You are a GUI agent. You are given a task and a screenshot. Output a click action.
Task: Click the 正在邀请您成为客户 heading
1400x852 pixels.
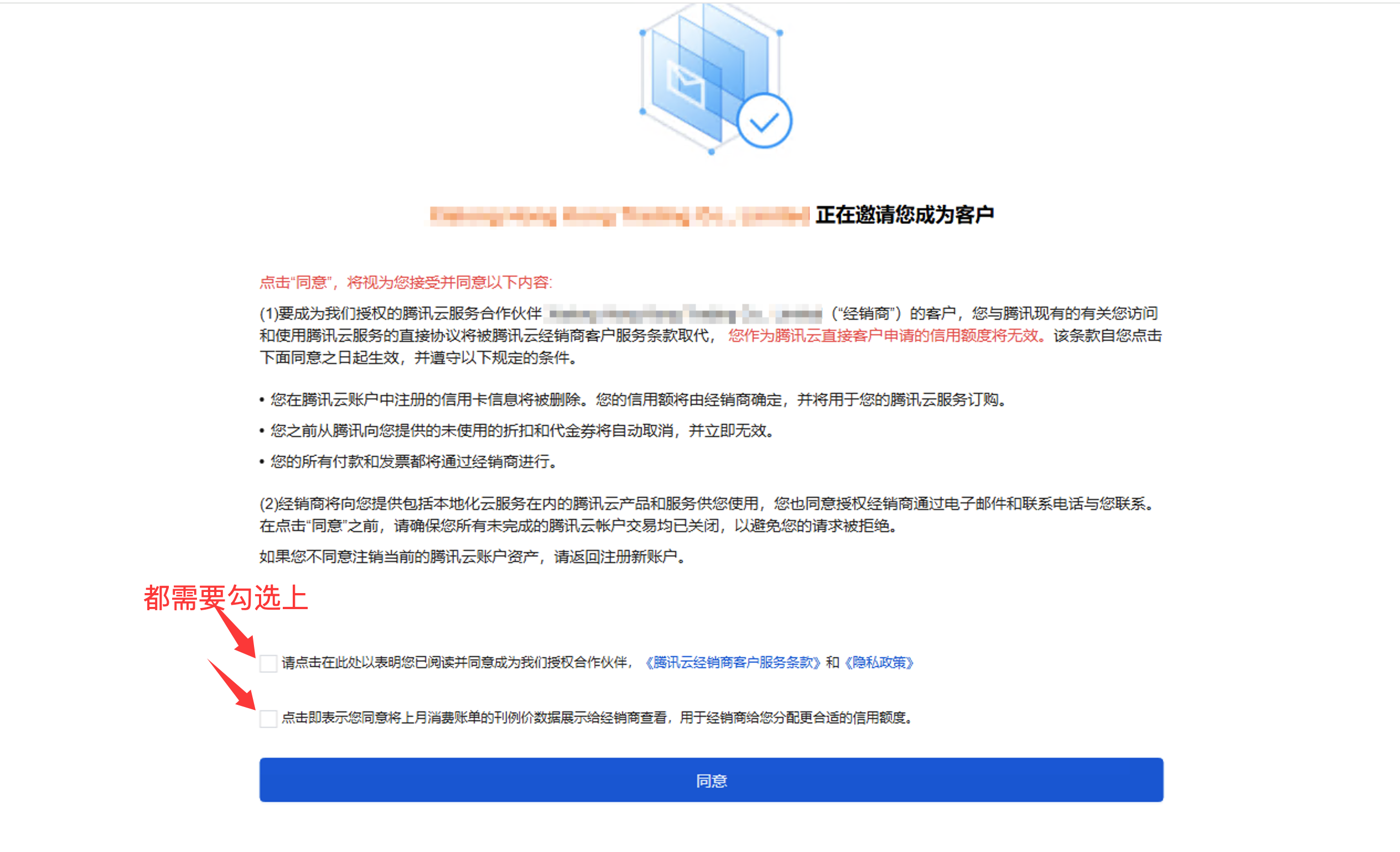905,215
